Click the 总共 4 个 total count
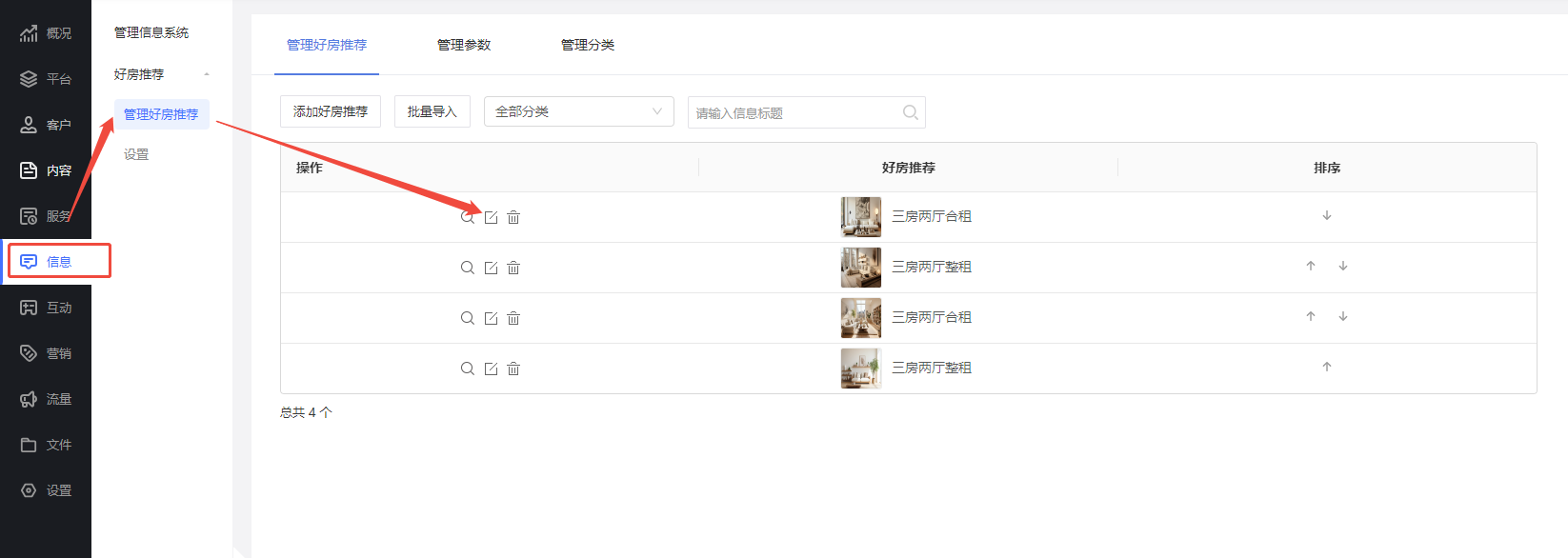 pos(306,412)
